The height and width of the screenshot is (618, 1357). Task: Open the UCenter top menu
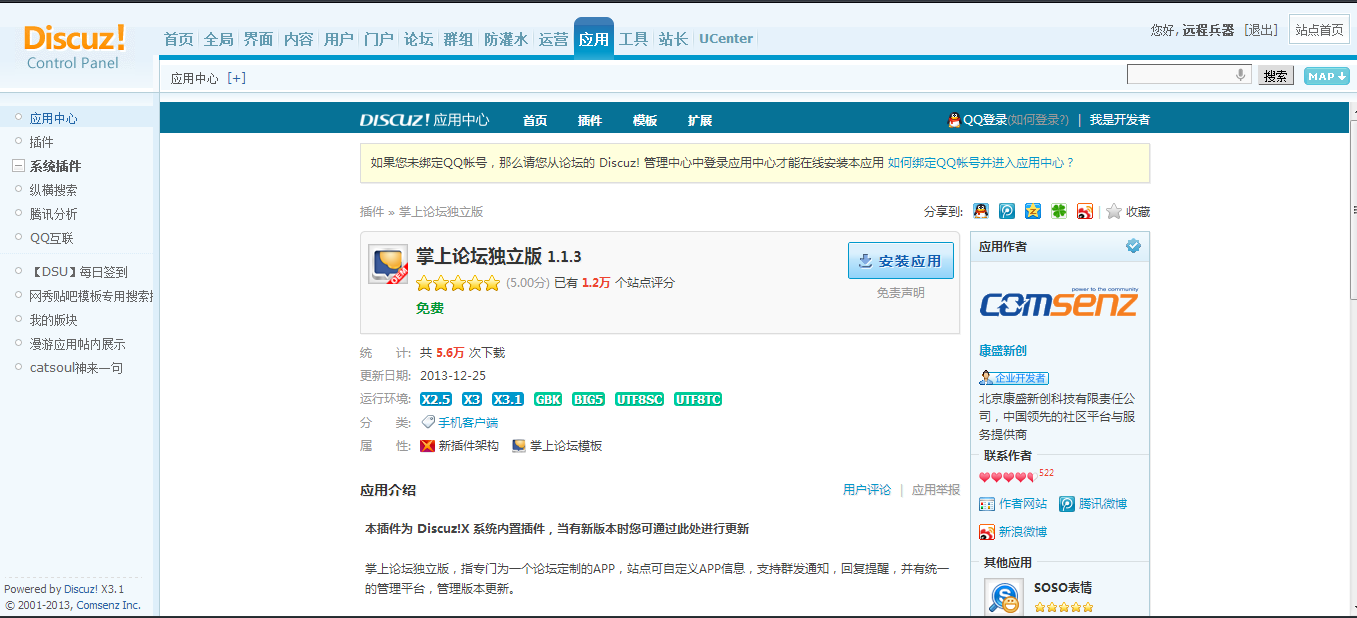point(726,39)
